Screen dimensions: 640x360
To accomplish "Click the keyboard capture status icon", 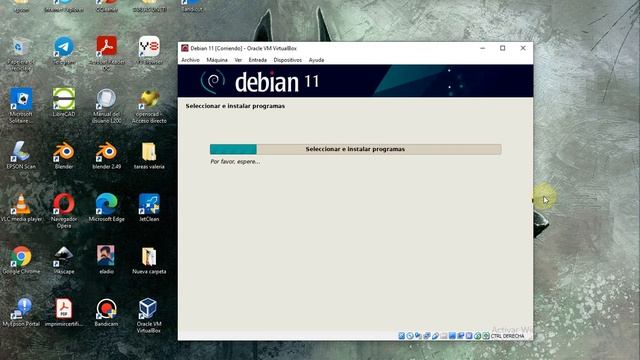I will [x=485, y=336].
